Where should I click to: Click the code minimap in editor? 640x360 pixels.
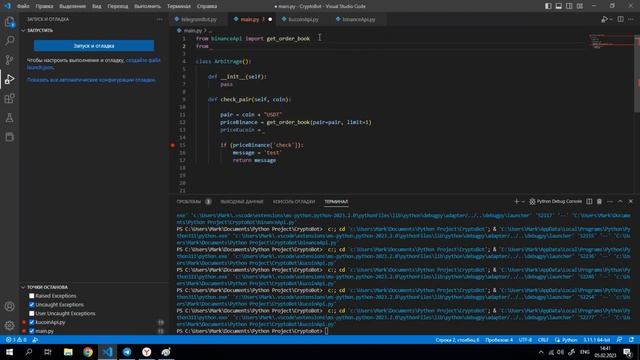click(611, 41)
